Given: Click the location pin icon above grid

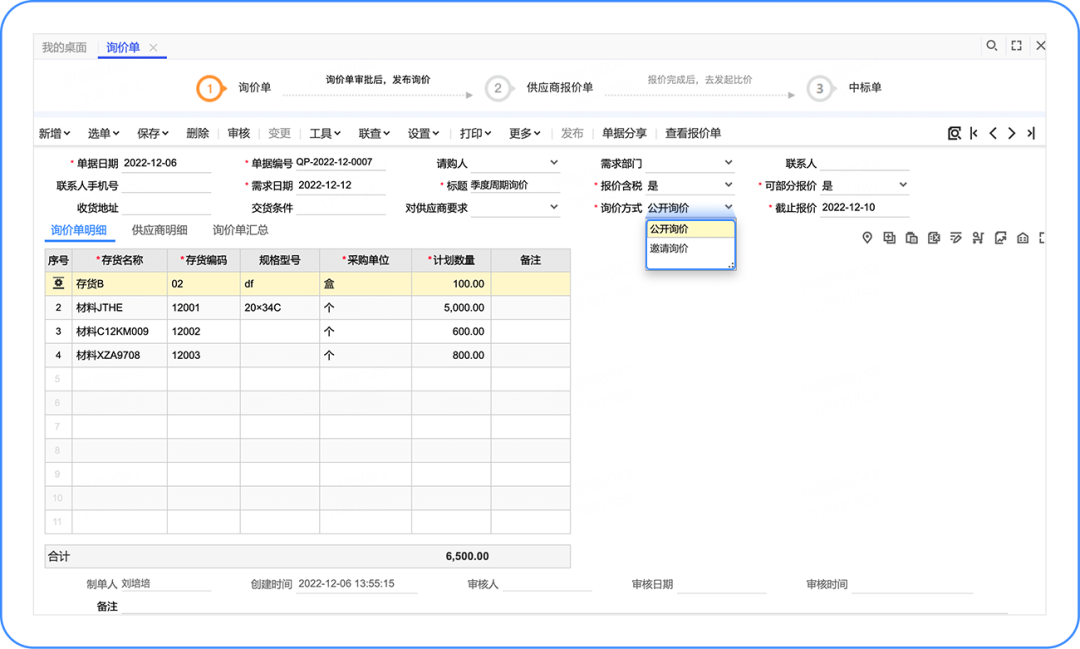Looking at the screenshot, I should [x=867, y=238].
